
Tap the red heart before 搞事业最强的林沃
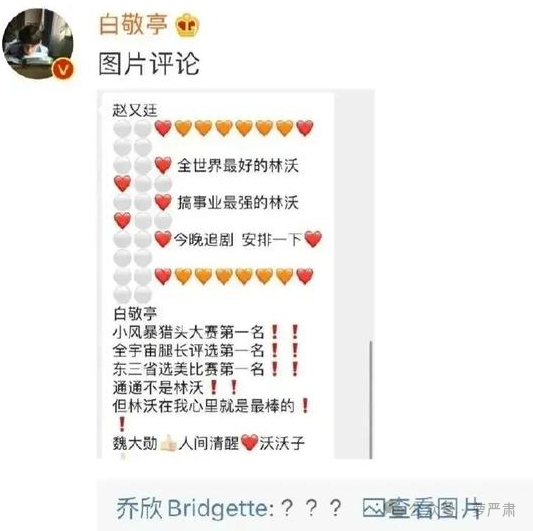point(163,202)
